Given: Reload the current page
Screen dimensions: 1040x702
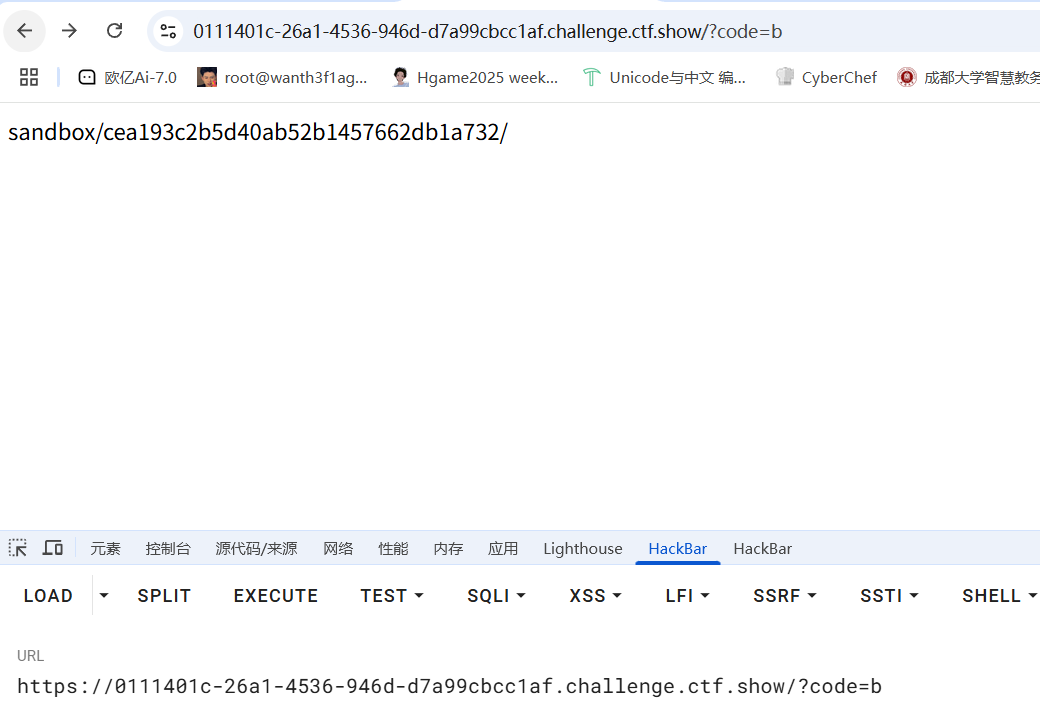Looking at the screenshot, I should coord(115,31).
